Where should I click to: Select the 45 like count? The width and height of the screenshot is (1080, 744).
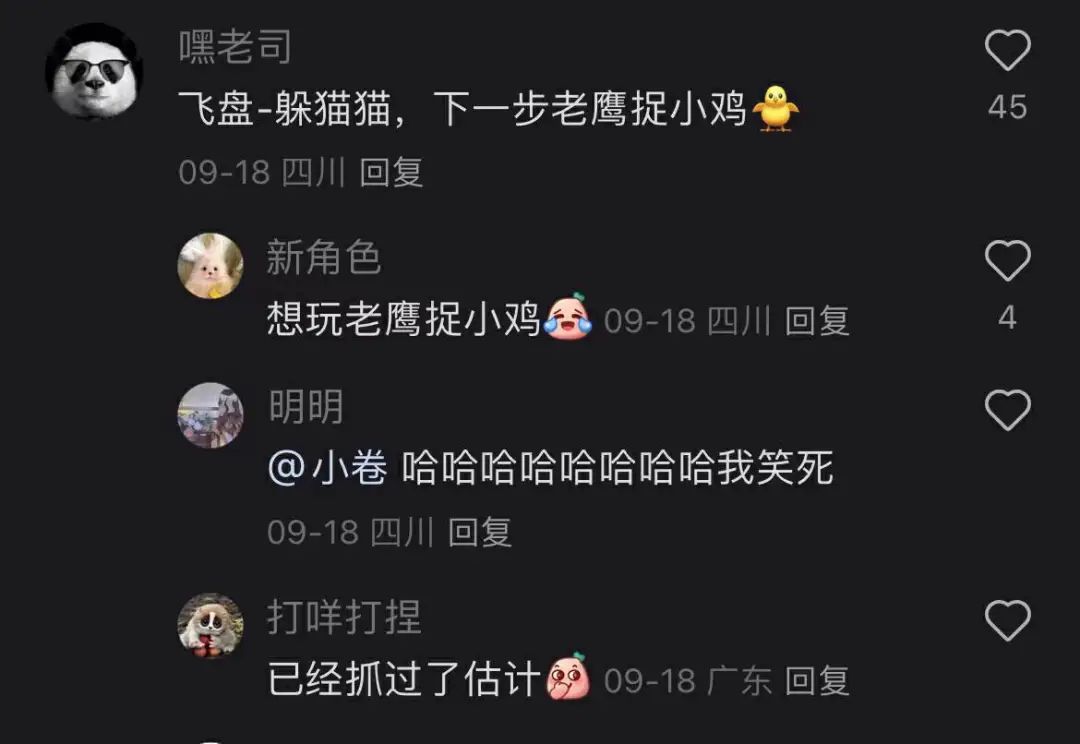[1008, 107]
